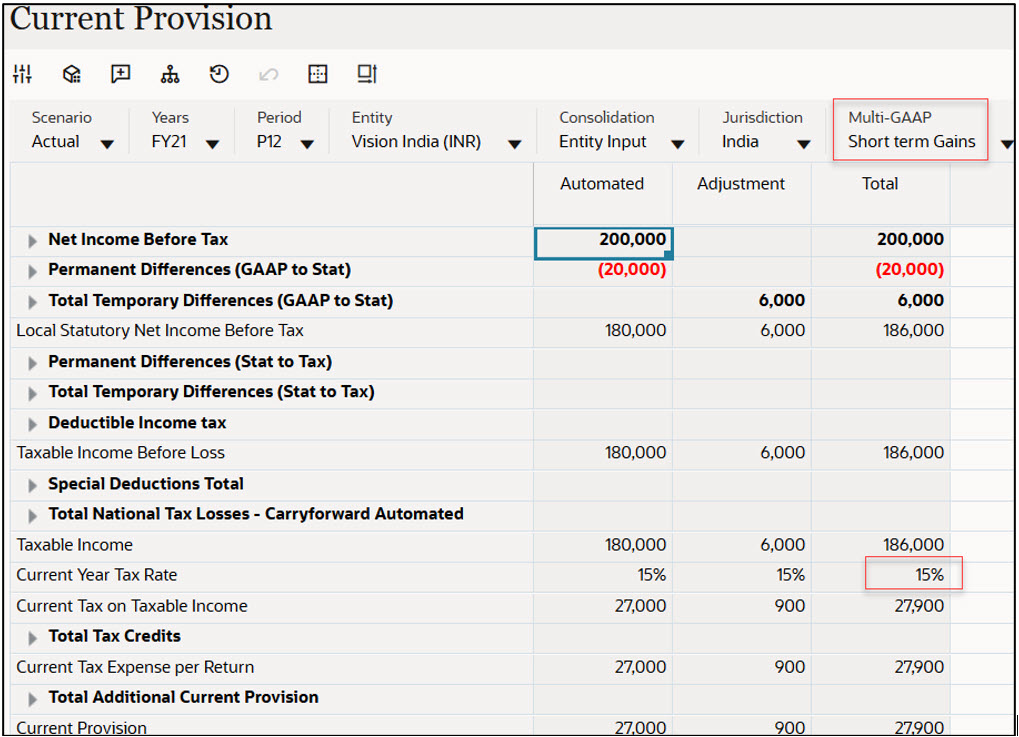Click the grid selection icon
1019x737 pixels.
pyautogui.click(x=318, y=74)
